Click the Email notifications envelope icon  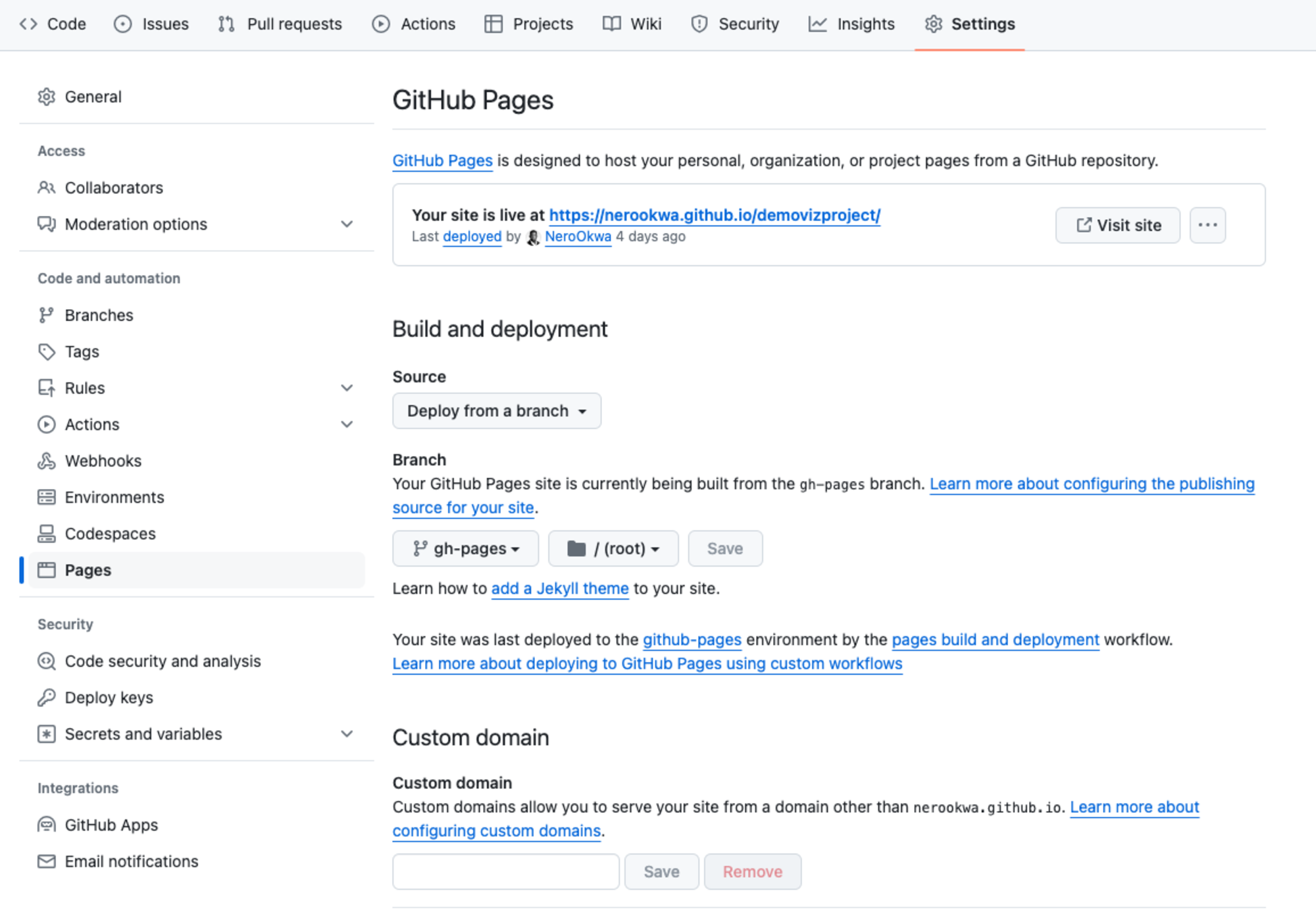coord(46,861)
